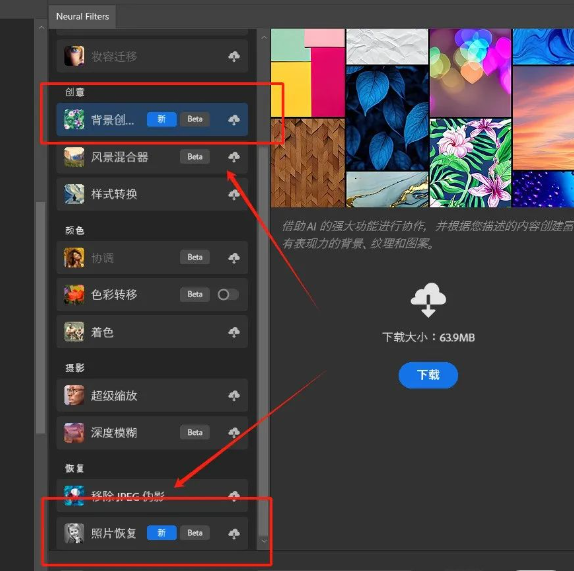The width and height of the screenshot is (574, 571).
Task: Click the 新 badge on 照片恢复
Action: point(162,533)
